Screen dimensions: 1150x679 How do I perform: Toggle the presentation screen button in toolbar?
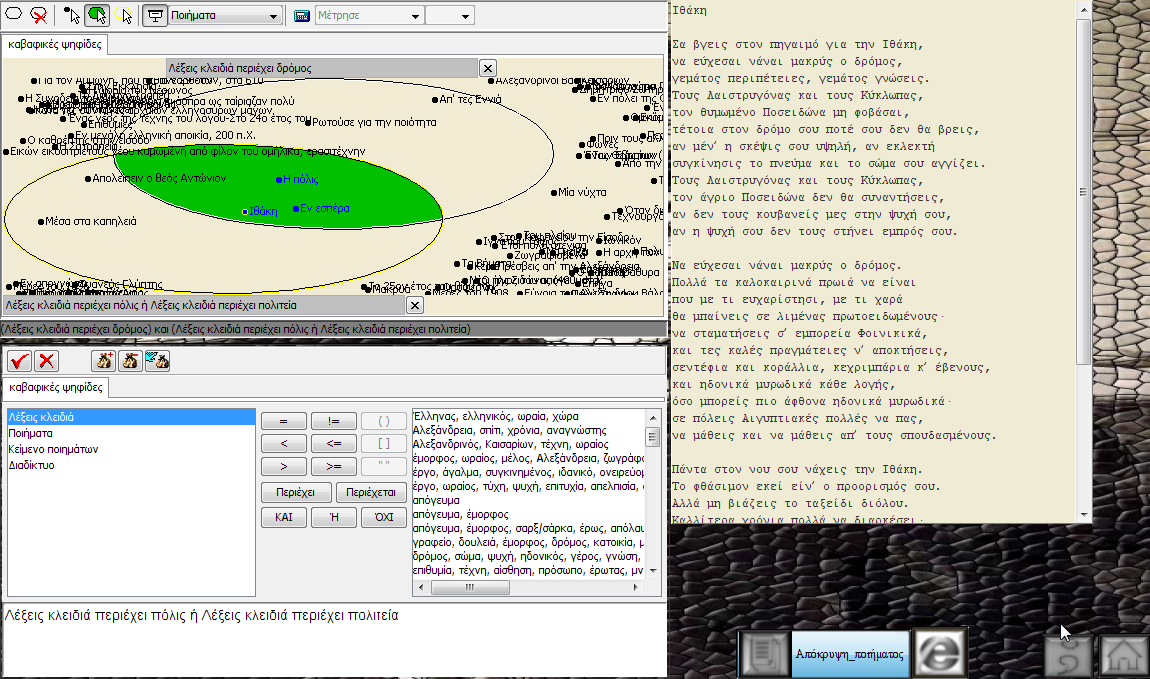(154, 15)
